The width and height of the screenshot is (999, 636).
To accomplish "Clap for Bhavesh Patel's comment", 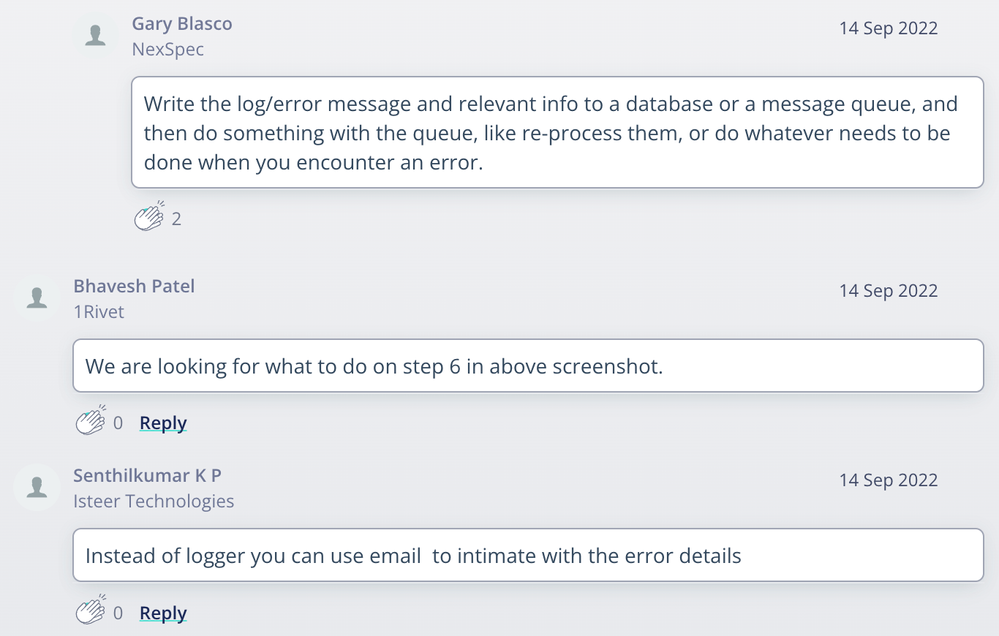I will click(90, 422).
